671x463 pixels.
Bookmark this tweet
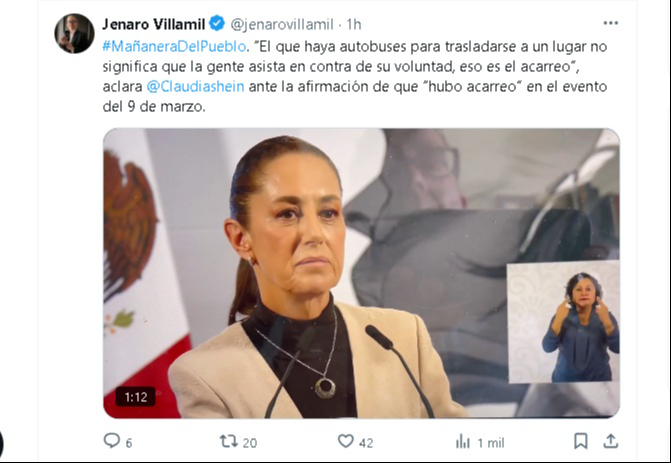(580, 441)
